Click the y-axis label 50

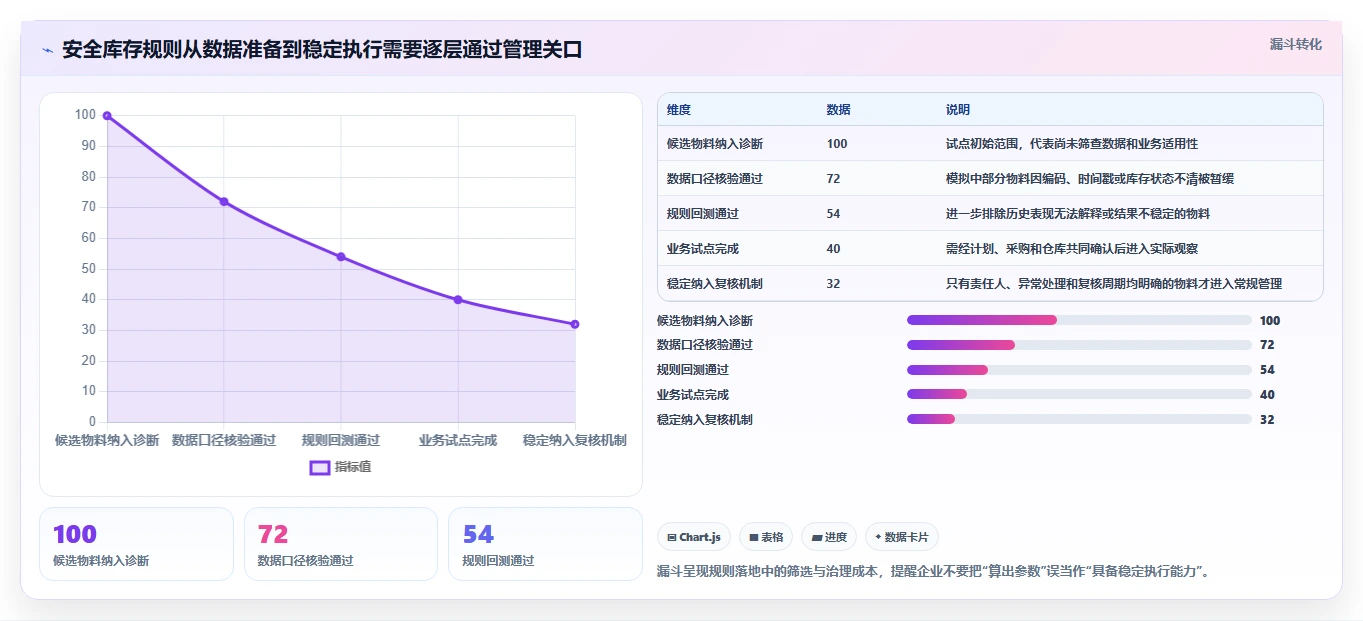point(89,269)
